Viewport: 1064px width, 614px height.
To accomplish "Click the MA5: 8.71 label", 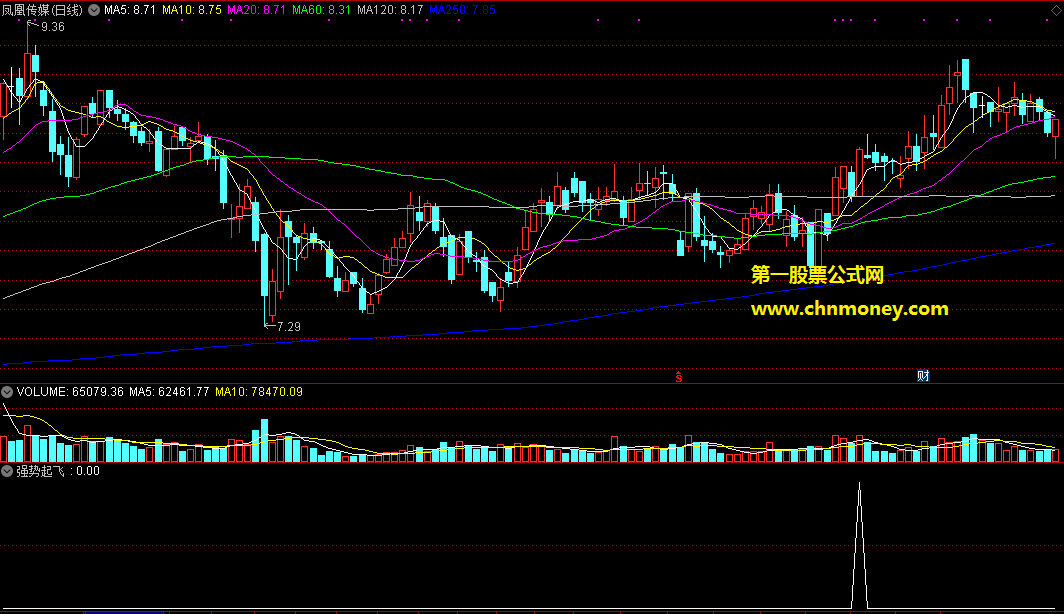I will pyautogui.click(x=130, y=10).
